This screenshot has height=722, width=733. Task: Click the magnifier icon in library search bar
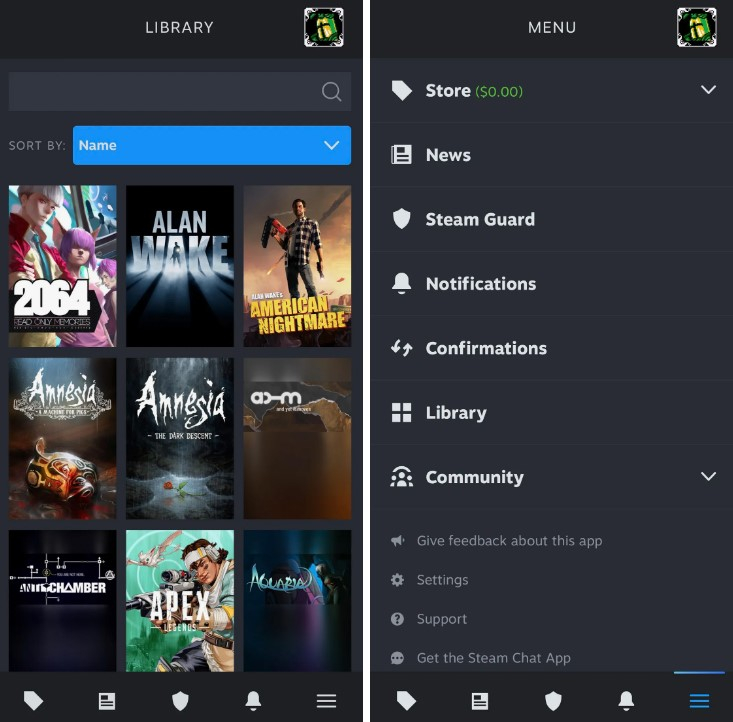point(331,92)
